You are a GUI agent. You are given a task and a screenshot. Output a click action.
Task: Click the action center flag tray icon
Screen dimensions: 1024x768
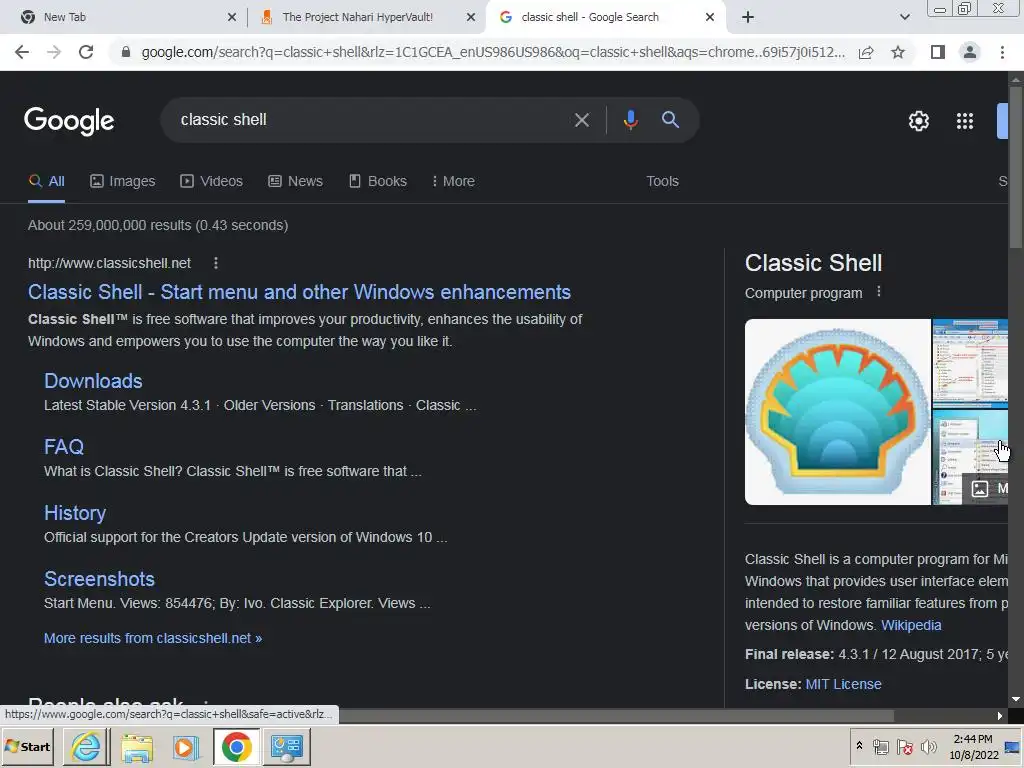[x=904, y=746]
